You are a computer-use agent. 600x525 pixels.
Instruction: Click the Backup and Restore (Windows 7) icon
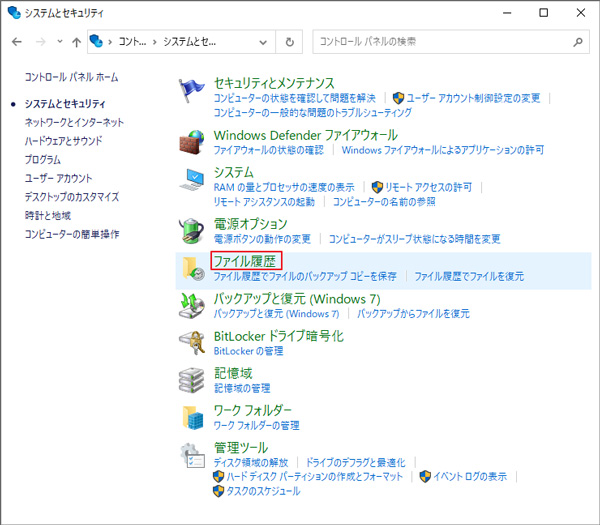pos(191,306)
